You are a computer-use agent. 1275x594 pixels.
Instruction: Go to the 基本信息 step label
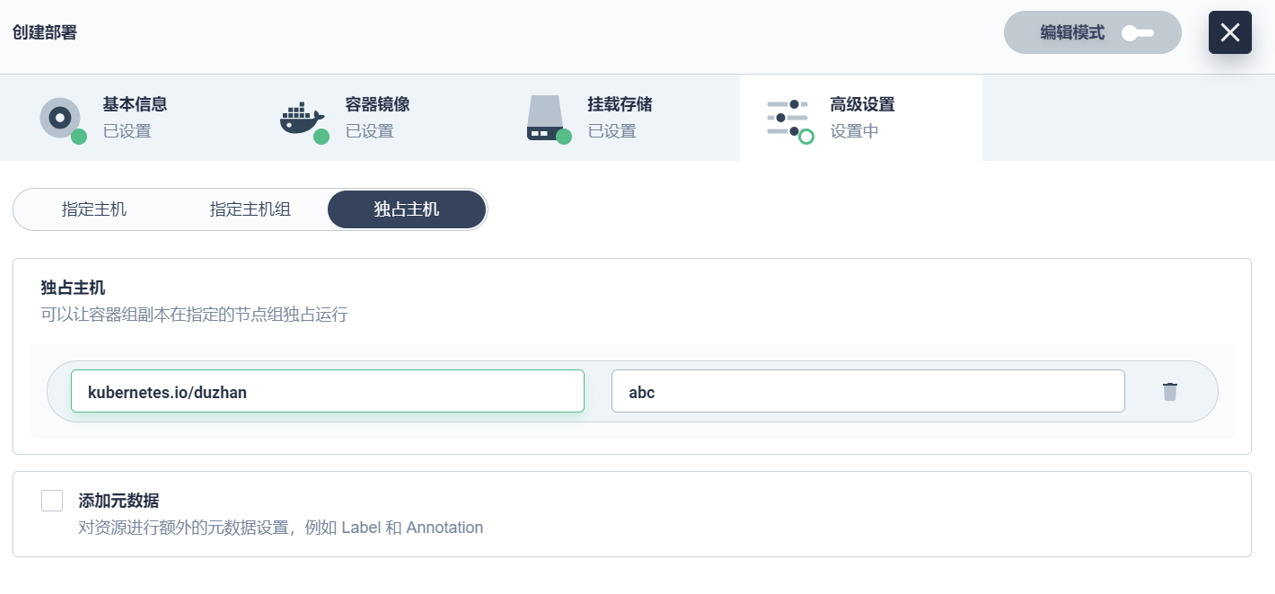point(134,104)
